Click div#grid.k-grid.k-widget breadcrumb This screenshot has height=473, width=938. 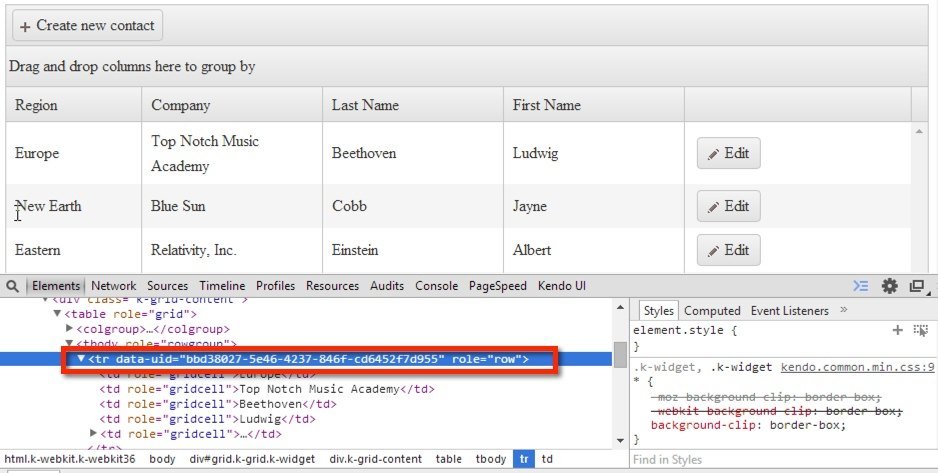coord(252,459)
